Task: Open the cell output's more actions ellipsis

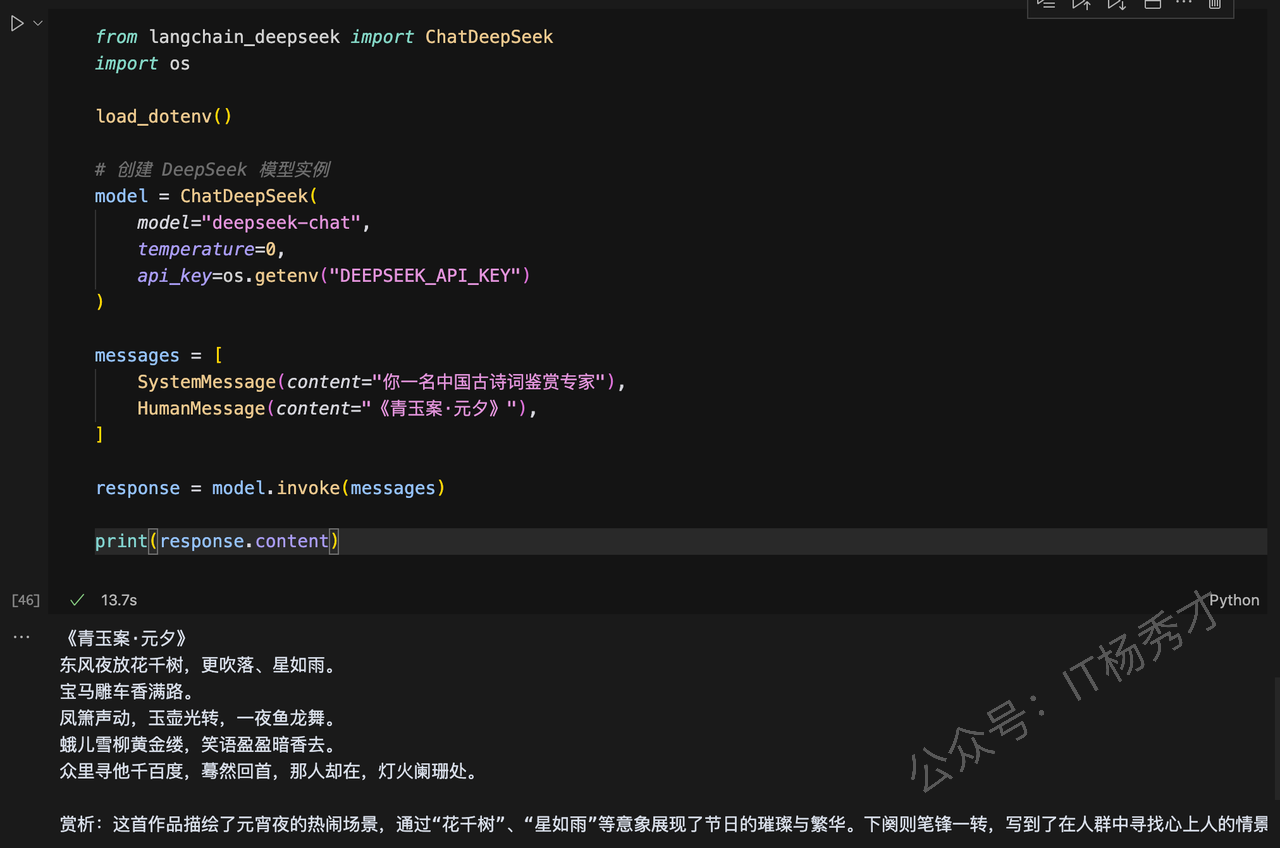Action: click(x=21, y=636)
